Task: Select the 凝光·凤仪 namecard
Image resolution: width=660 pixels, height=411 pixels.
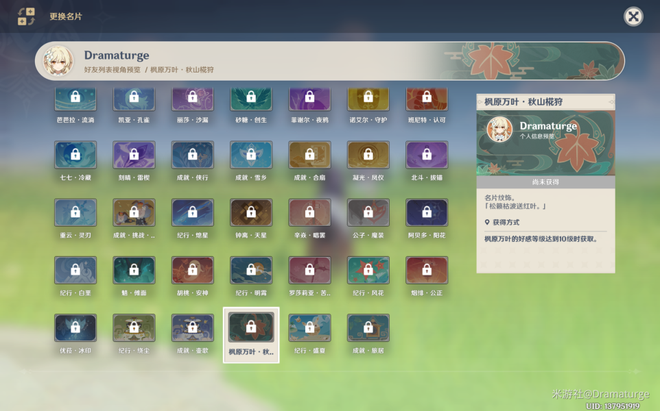Action: click(368, 155)
